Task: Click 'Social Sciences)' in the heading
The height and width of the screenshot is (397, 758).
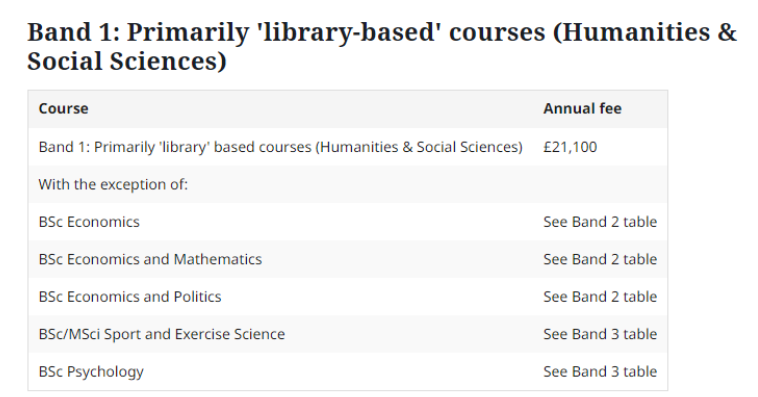Action: 127,61
